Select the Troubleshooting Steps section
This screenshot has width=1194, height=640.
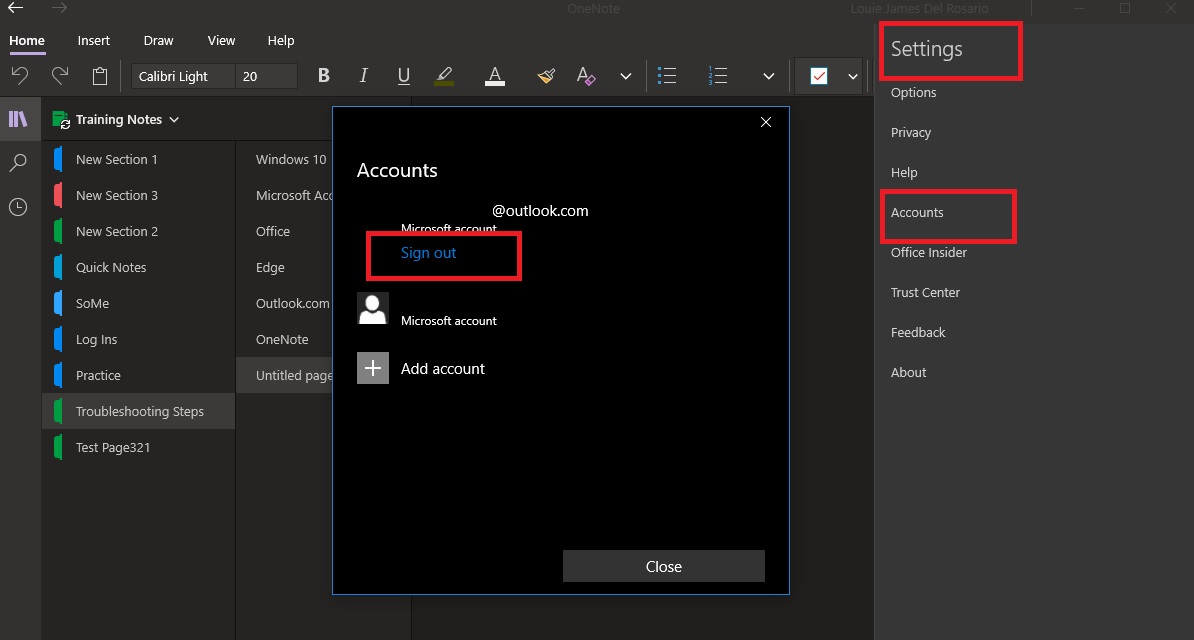pyautogui.click(x=139, y=411)
